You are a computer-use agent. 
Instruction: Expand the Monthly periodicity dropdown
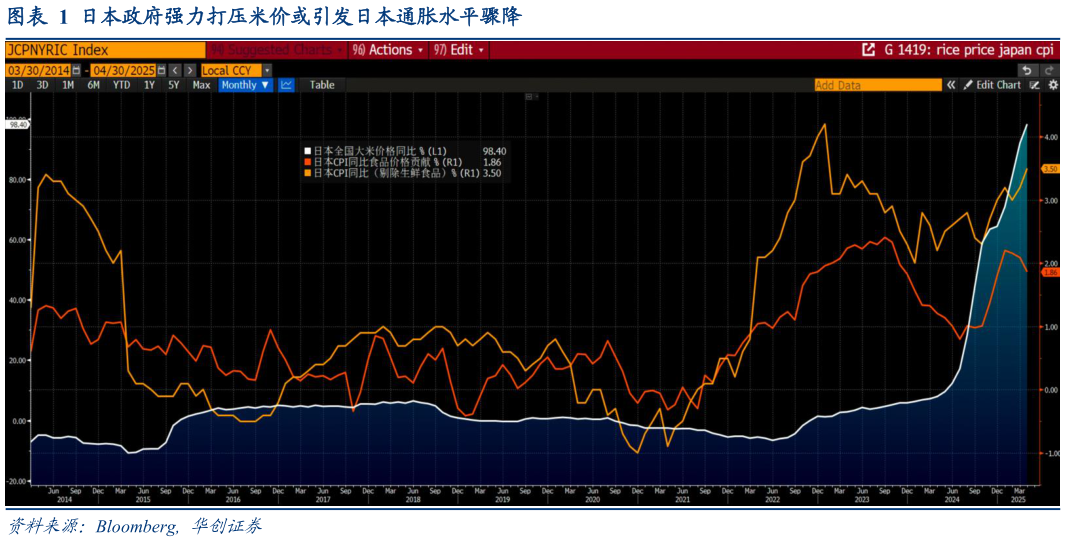(x=245, y=85)
